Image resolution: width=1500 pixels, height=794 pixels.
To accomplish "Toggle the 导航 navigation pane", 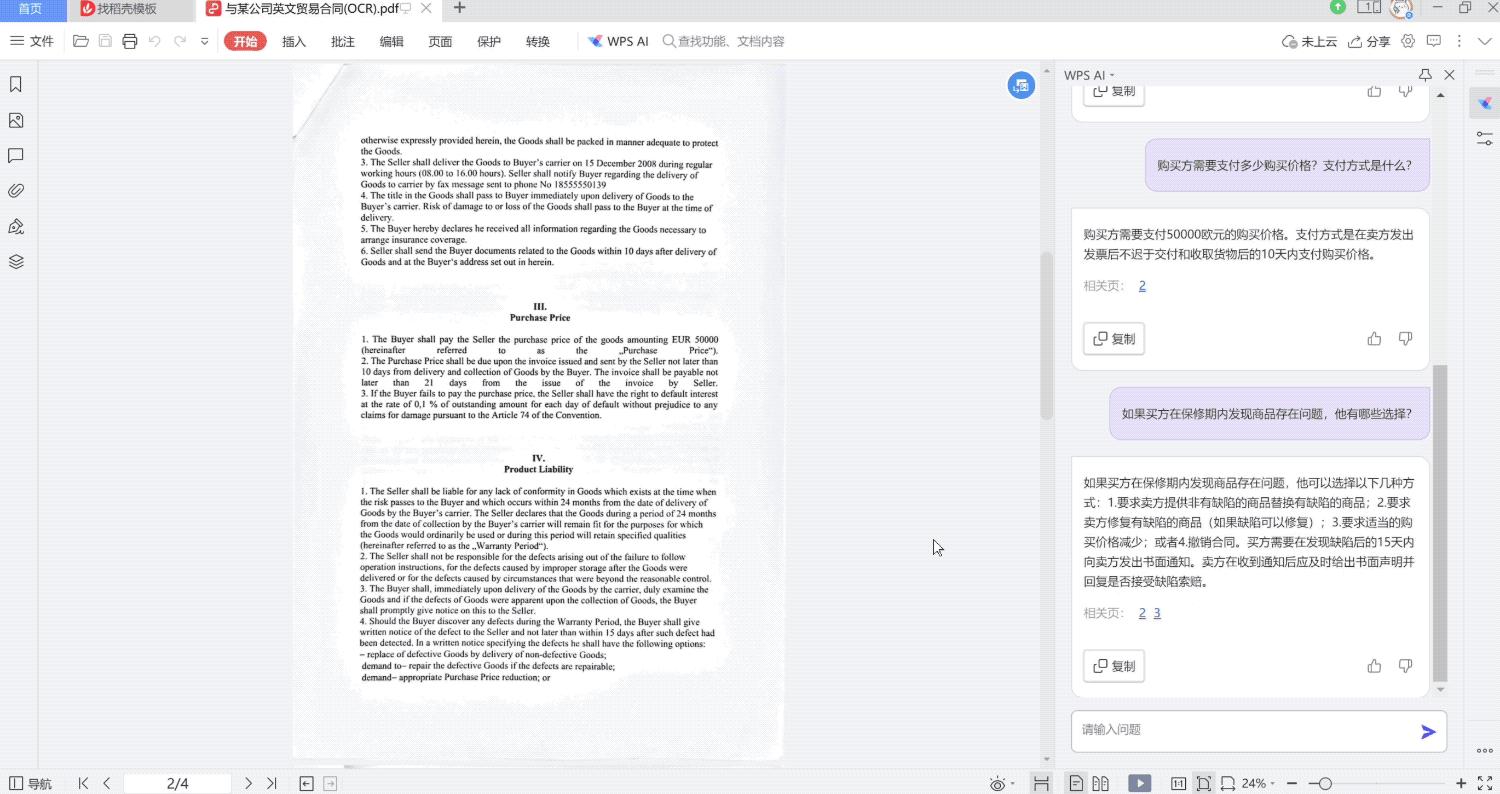I will [x=32, y=783].
